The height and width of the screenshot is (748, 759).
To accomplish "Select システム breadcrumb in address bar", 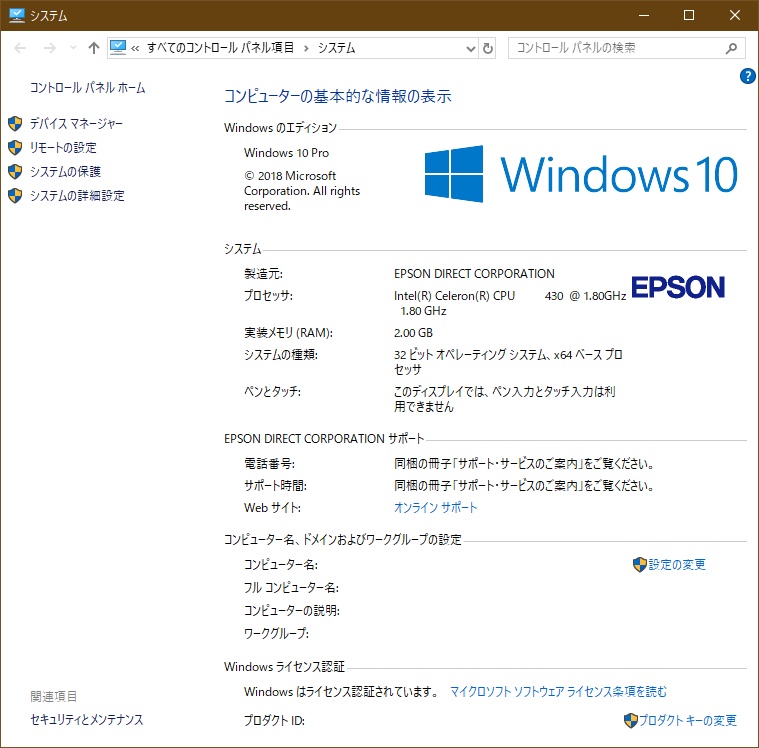I will [336, 47].
